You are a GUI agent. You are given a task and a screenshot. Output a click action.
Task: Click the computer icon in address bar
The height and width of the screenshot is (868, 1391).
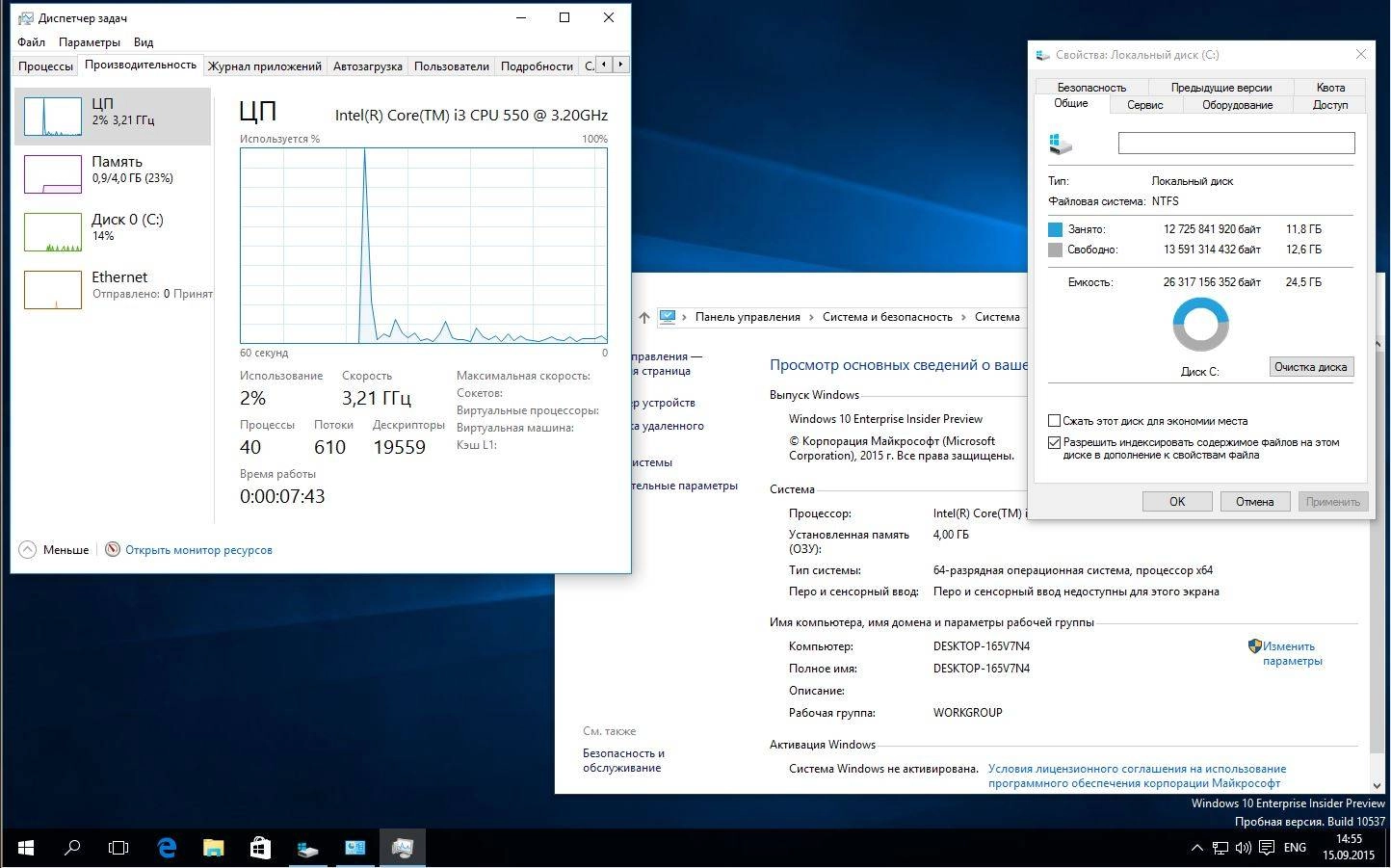coord(668,316)
